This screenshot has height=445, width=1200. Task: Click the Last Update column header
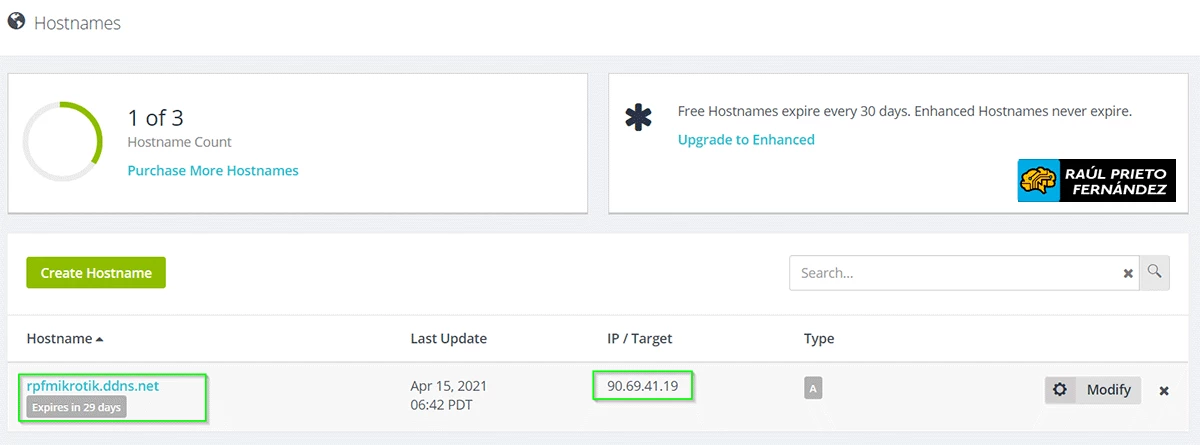(x=448, y=339)
